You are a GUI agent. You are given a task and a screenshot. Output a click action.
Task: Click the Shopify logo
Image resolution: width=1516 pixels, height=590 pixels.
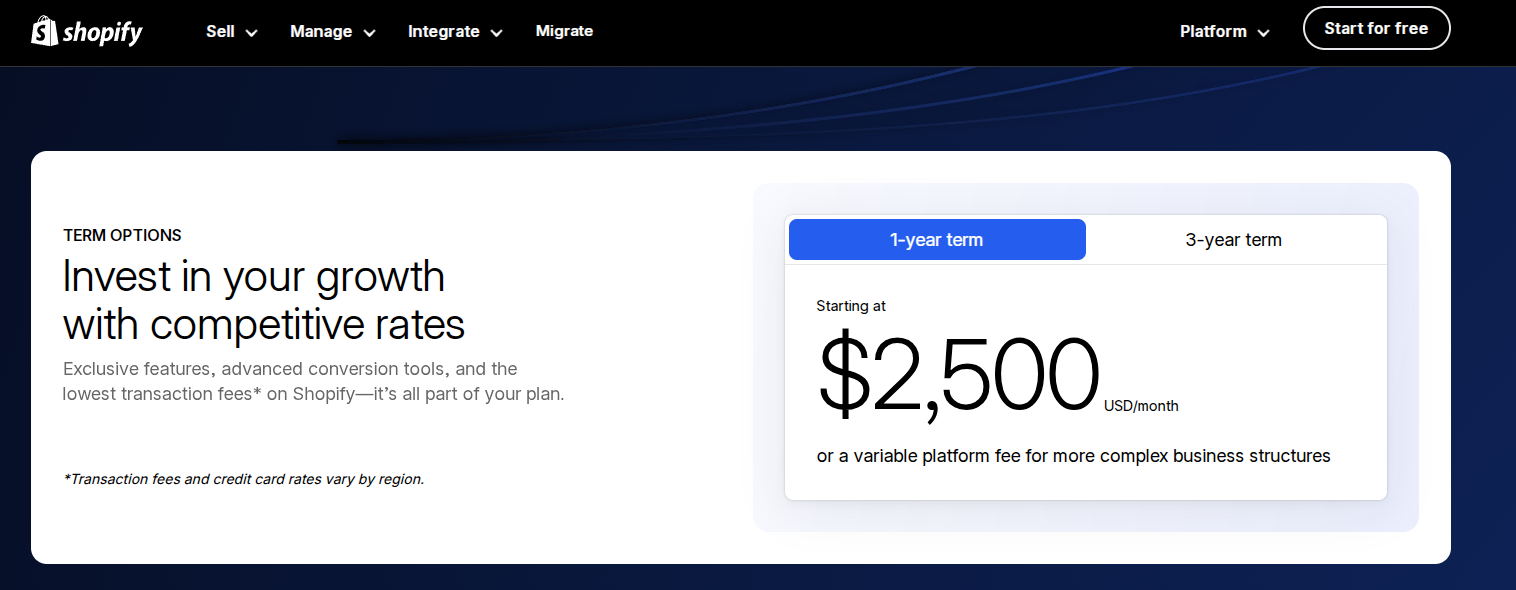(87, 32)
